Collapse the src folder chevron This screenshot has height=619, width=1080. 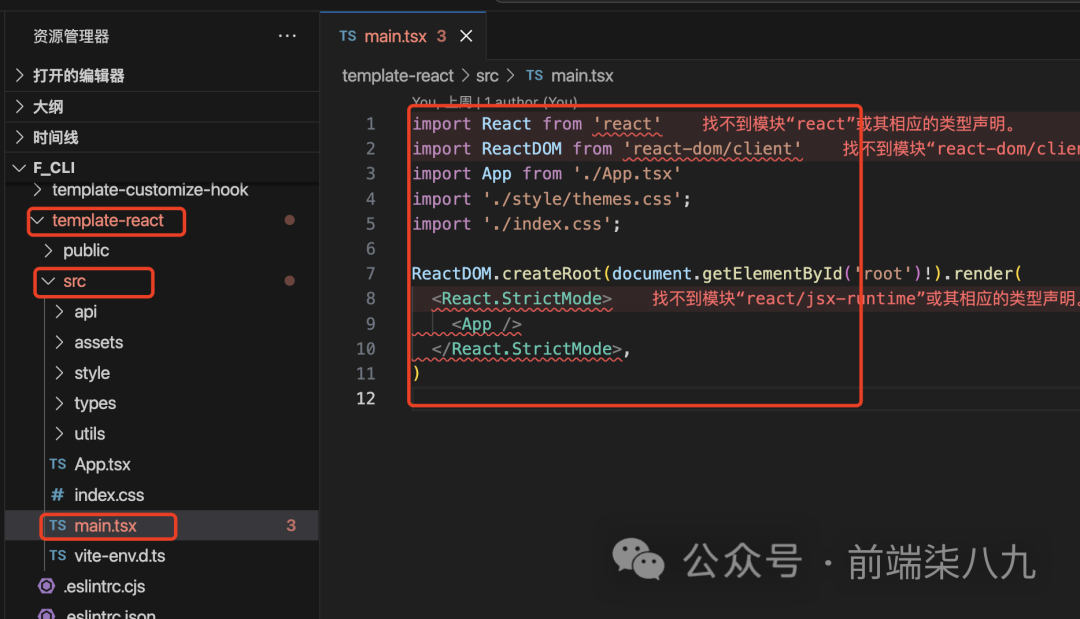(x=48, y=281)
